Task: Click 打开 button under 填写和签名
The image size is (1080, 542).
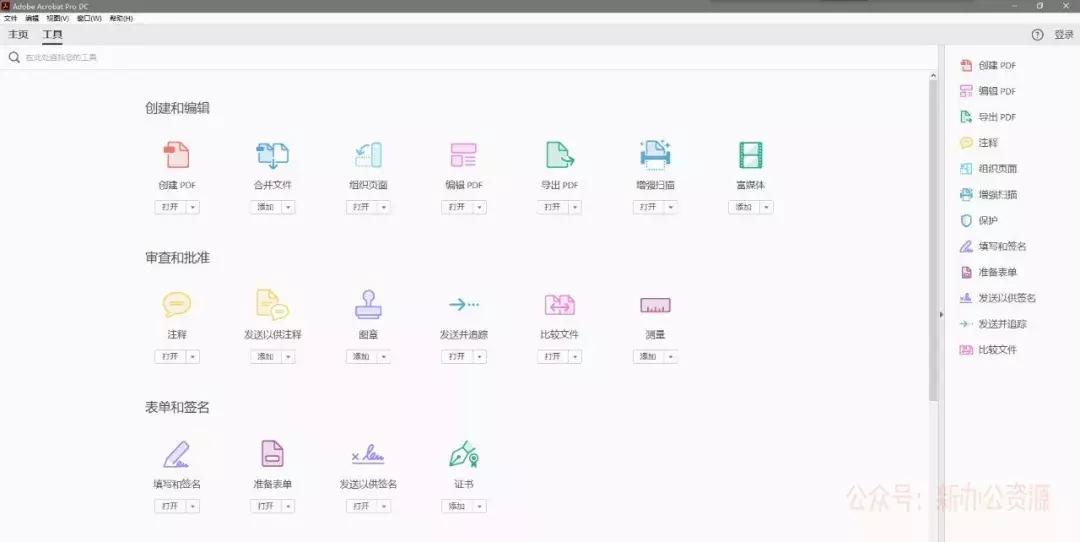Action: [169, 506]
